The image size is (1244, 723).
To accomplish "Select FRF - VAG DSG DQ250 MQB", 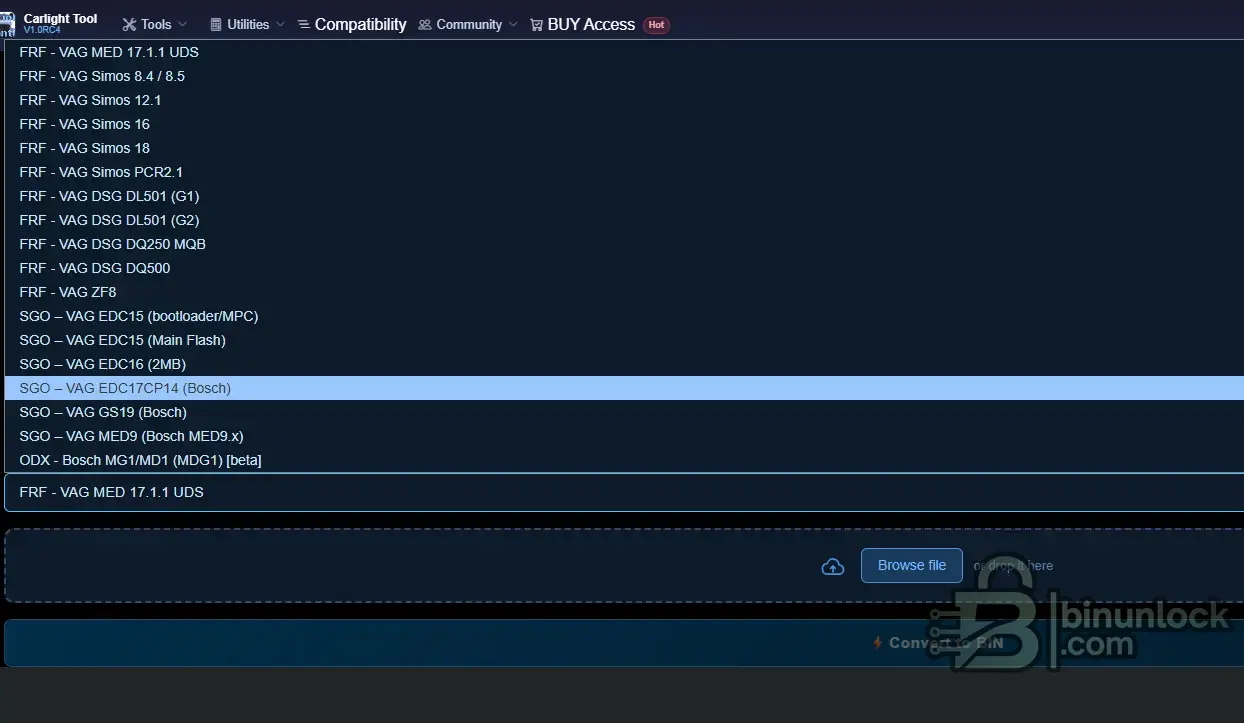I will [x=624, y=244].
